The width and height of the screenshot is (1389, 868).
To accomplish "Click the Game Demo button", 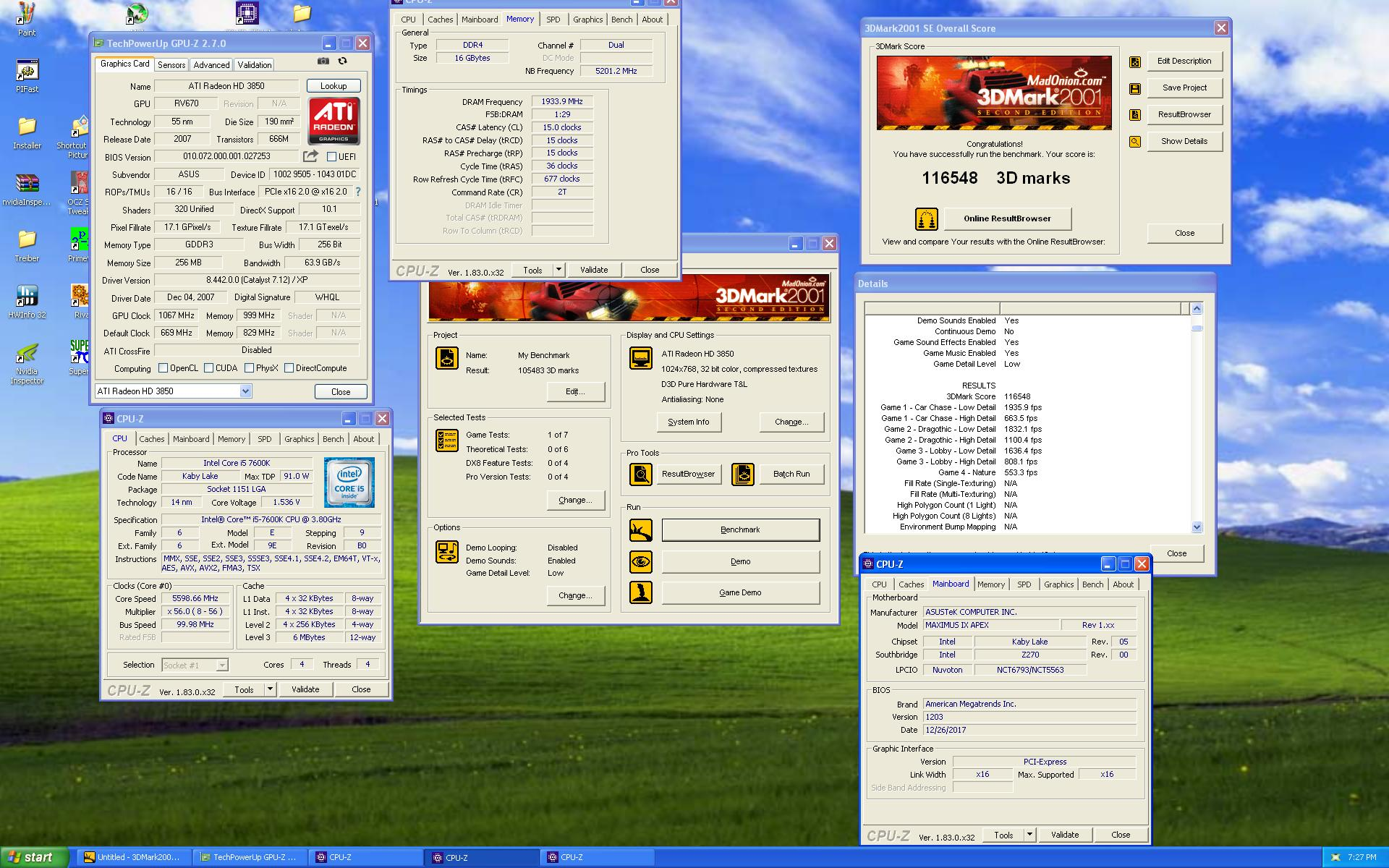I will [x=741, y=593].
